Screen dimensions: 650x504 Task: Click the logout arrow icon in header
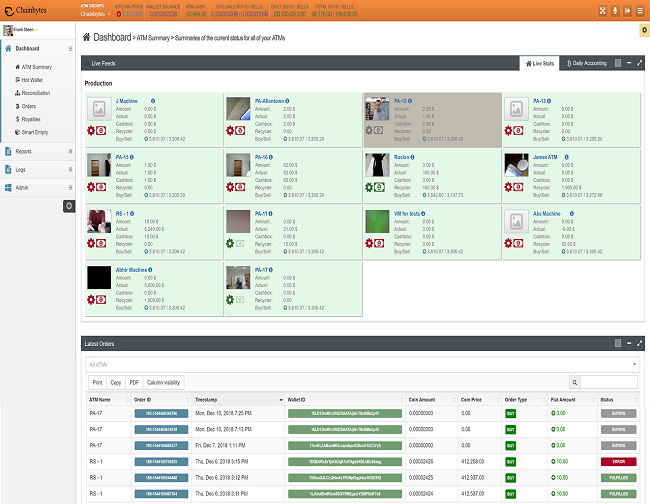coord(623,11)
